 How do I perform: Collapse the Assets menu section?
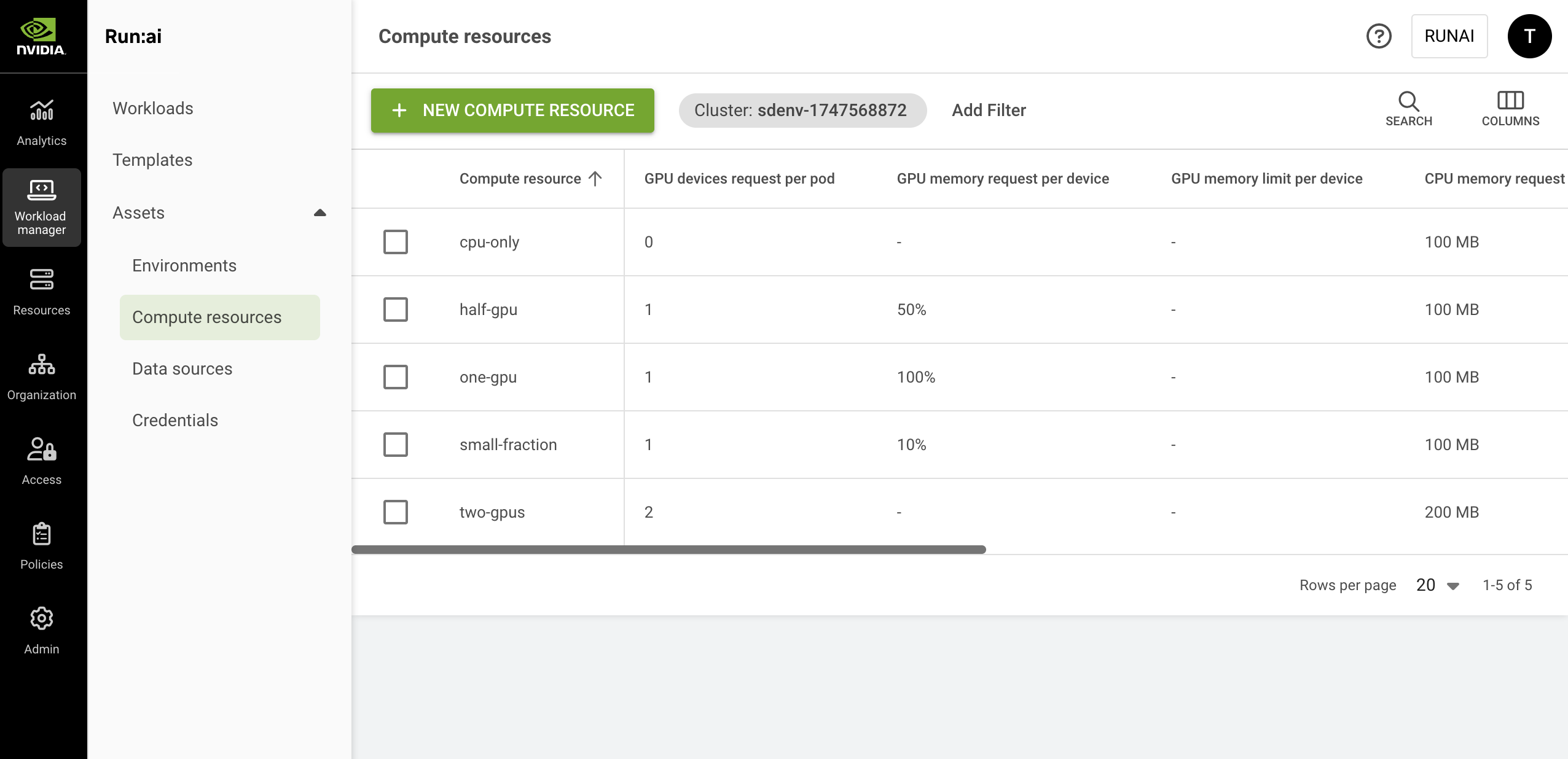[319, 213]
